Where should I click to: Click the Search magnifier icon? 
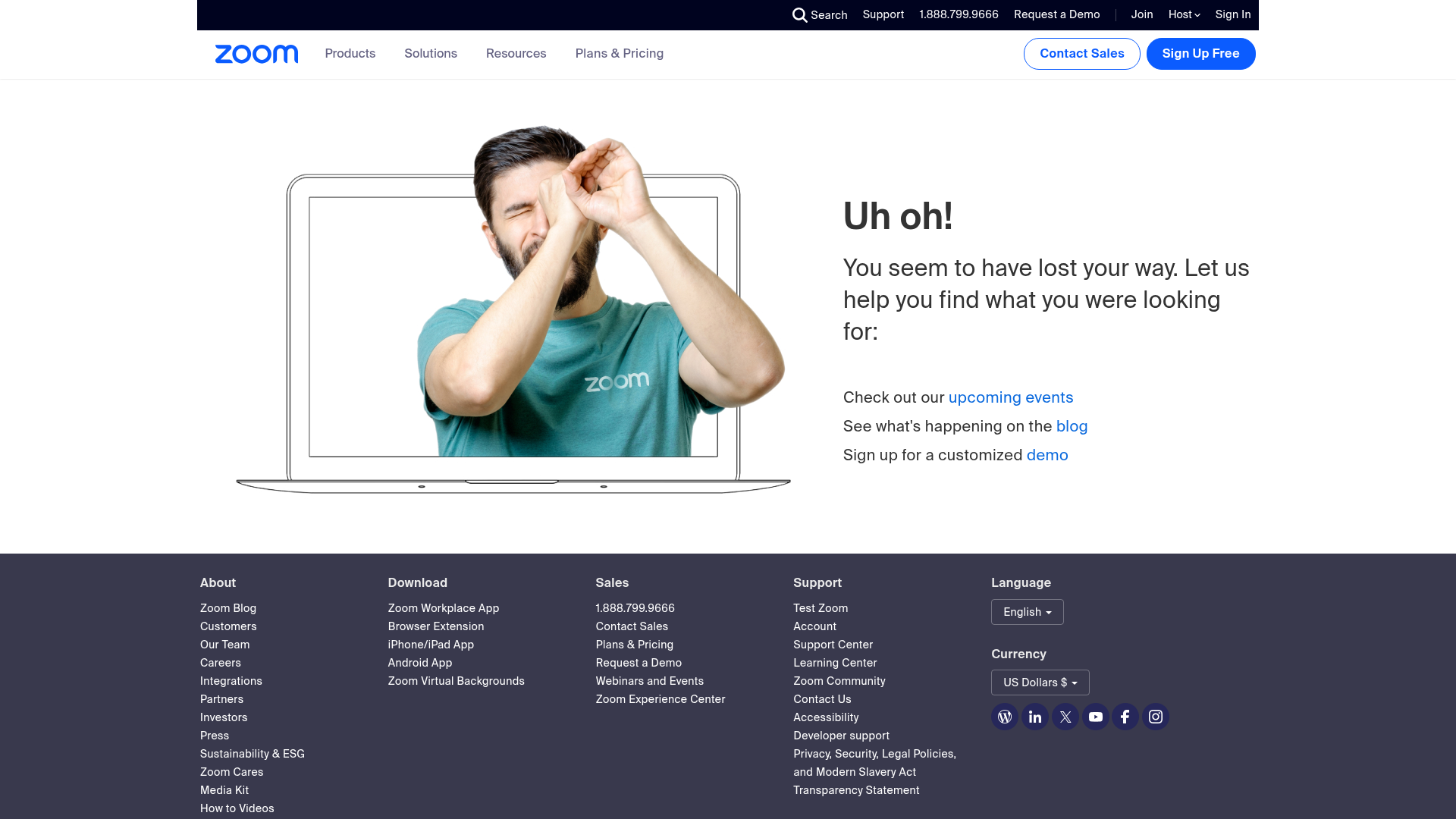point(799,15)
